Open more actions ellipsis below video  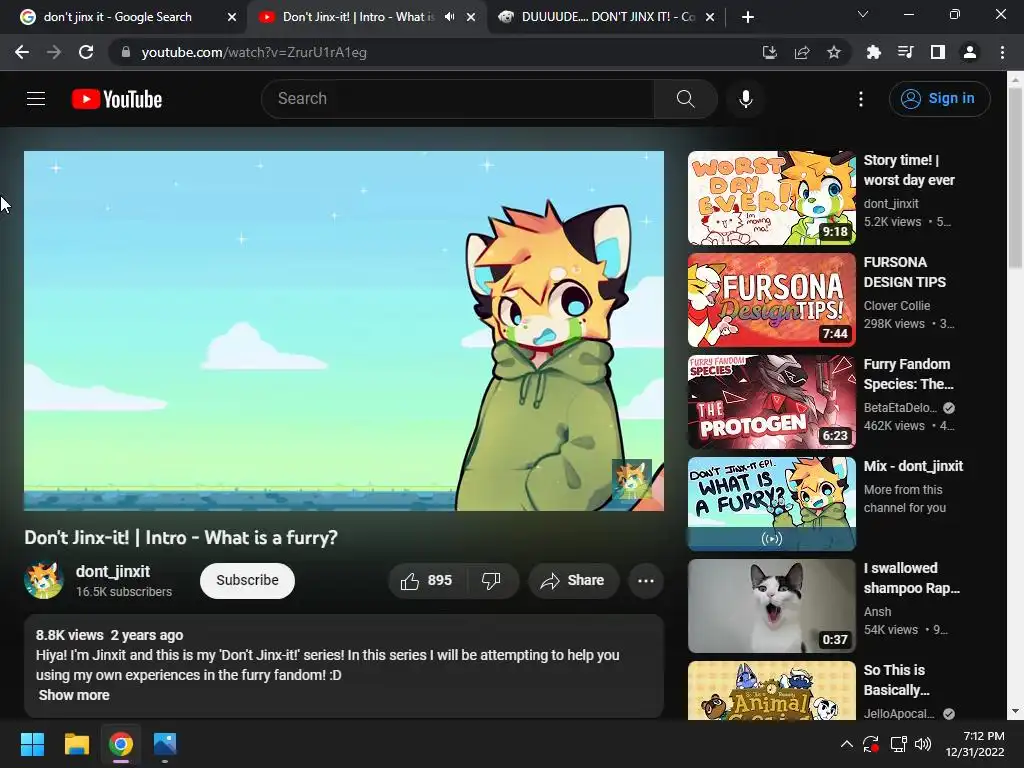(646, 581)
